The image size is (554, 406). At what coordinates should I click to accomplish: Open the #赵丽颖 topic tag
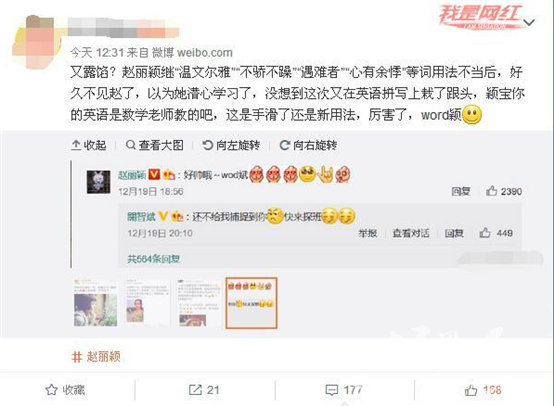[96, 357]
